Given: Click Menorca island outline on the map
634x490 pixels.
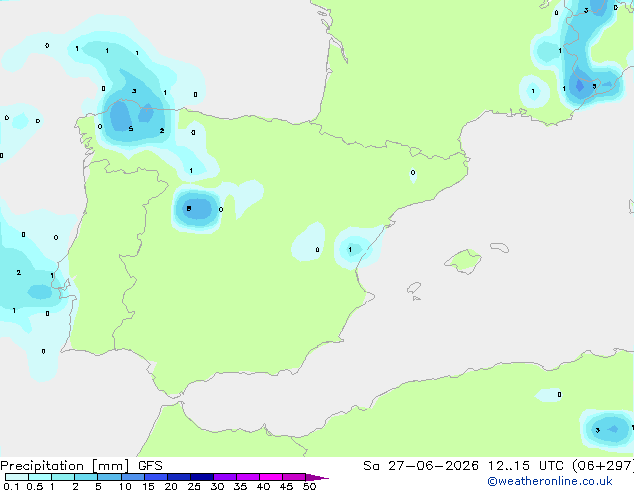Looking at the screenshot, I should click(x=500, y=247).
